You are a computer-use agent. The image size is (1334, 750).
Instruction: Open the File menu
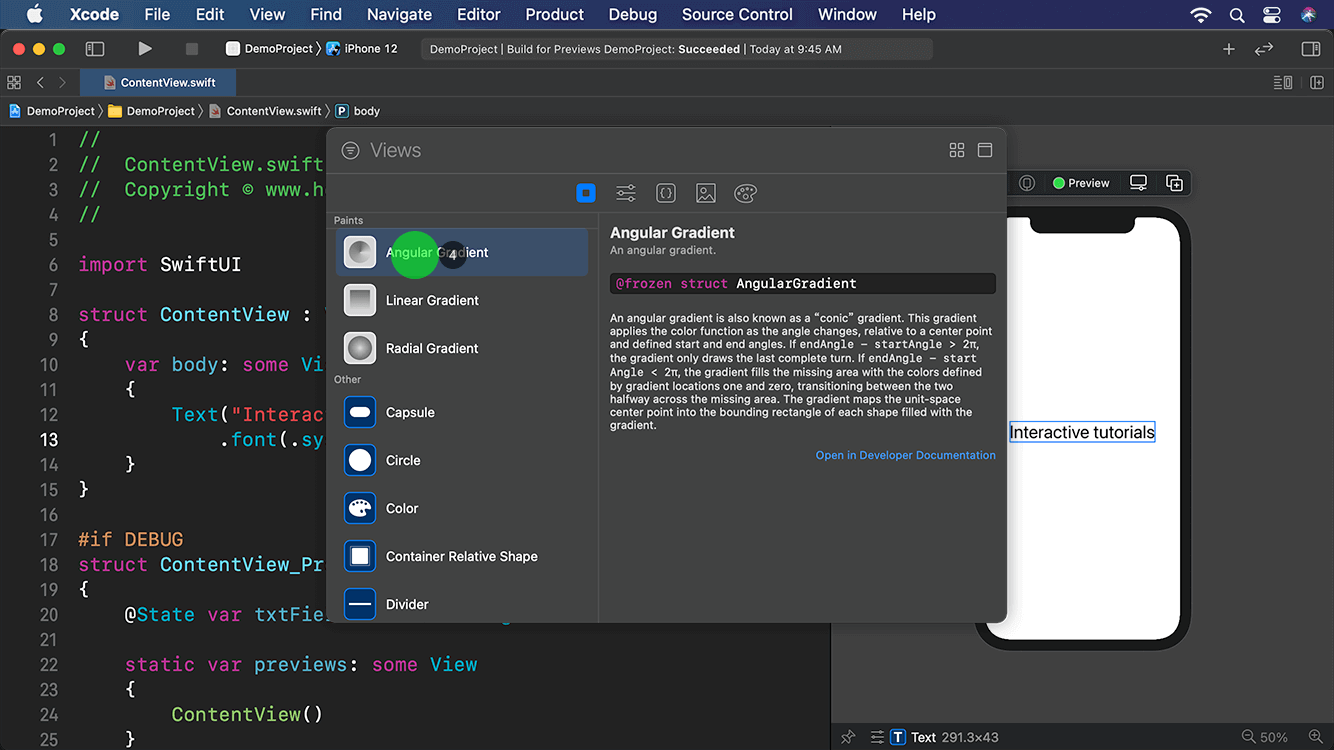coord(157,14)
